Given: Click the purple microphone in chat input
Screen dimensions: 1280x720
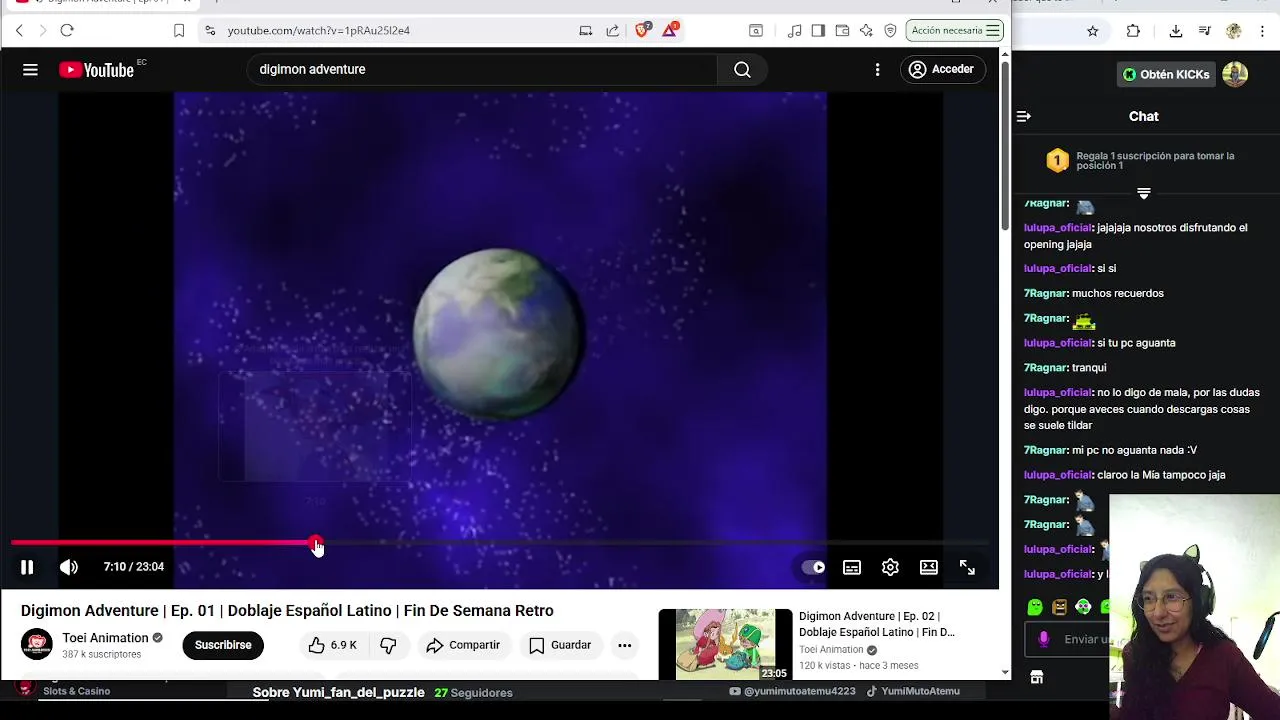Looking at the screenshot, I should coord(1044,639).
